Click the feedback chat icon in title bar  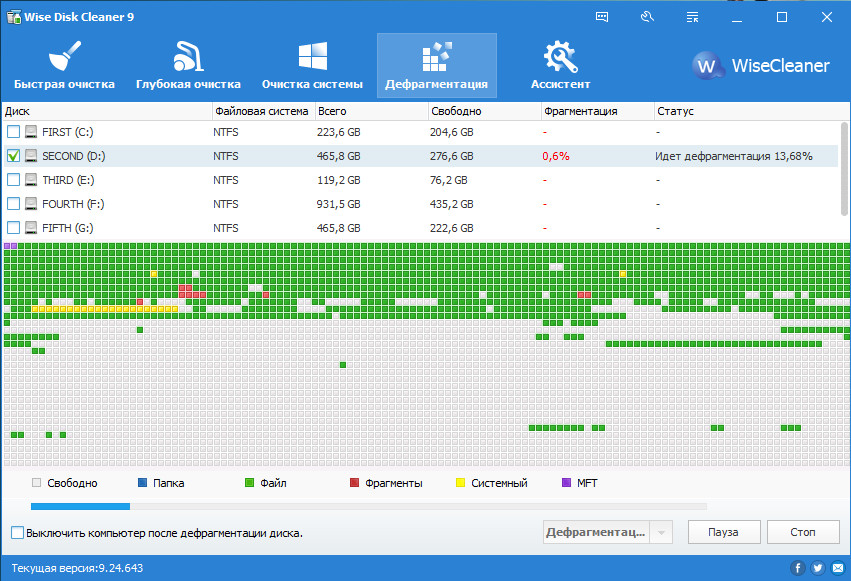tap(602, 17)
